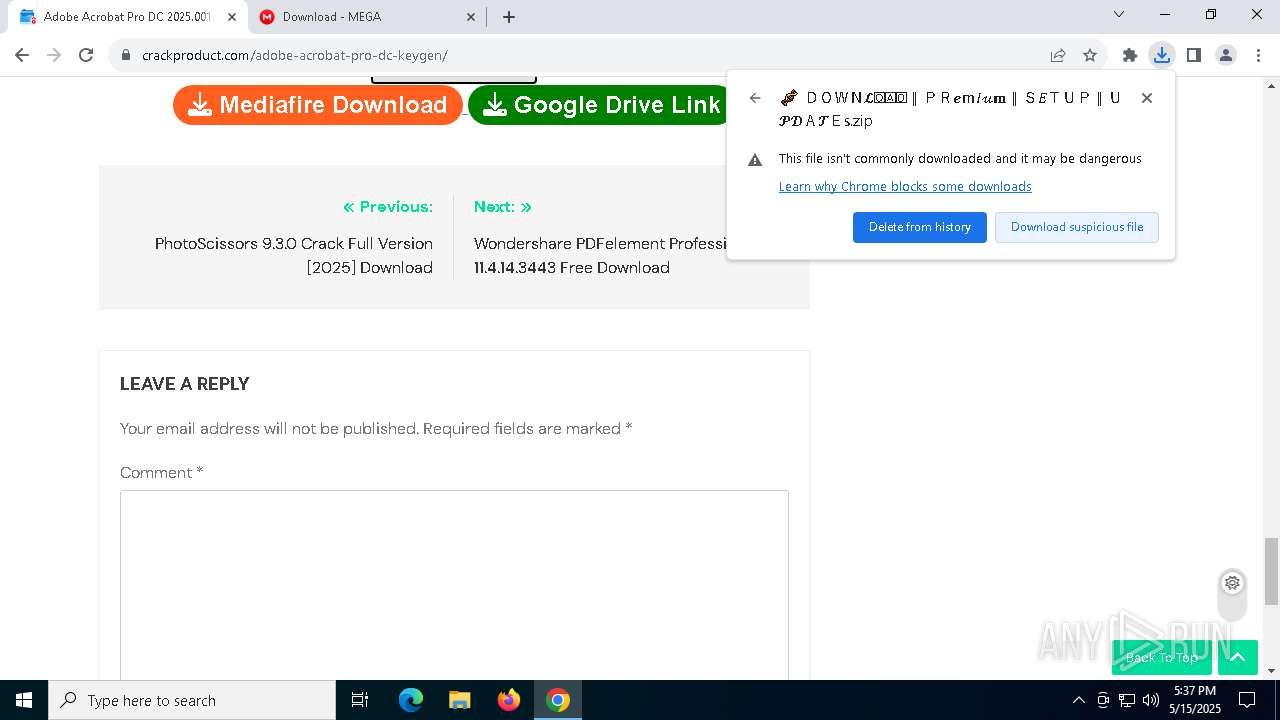Screen dimensions: 1280x720
Task: Click Delete from history button
Action: [x=920, y=227]
